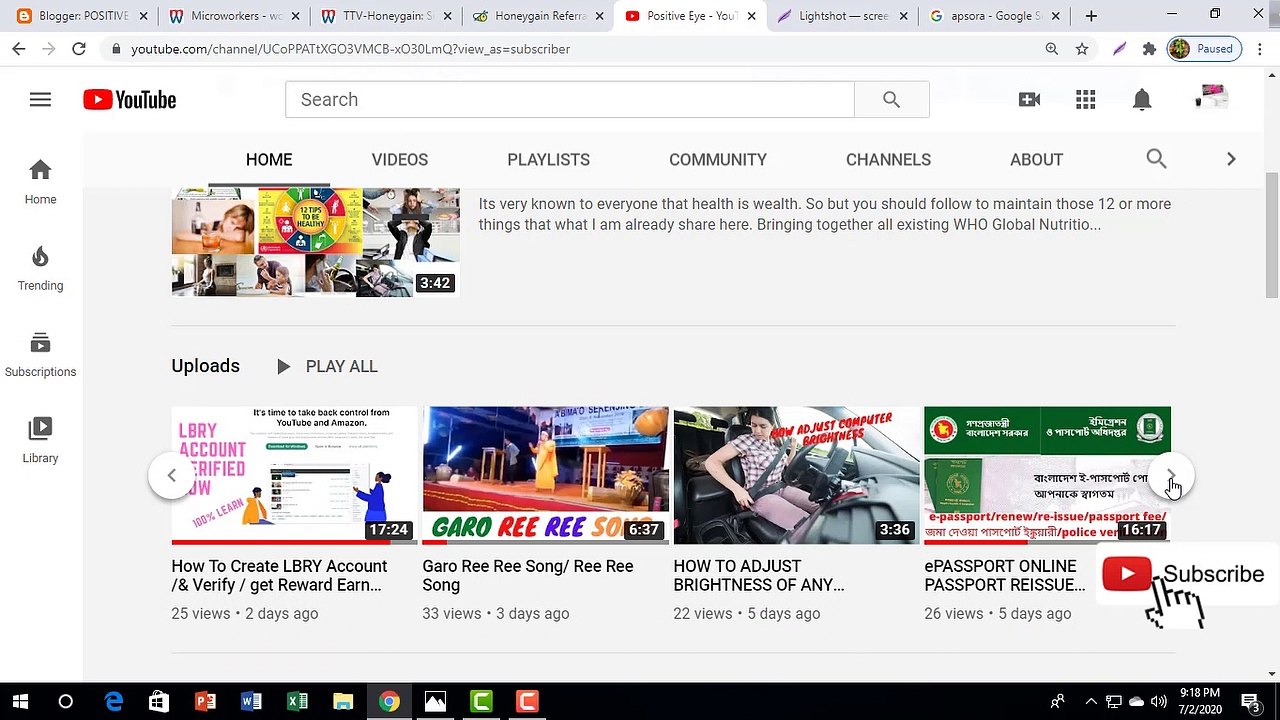Close the Positive Eye YouTube tab
1280x720 pixels.
click(x=751, y=16)
